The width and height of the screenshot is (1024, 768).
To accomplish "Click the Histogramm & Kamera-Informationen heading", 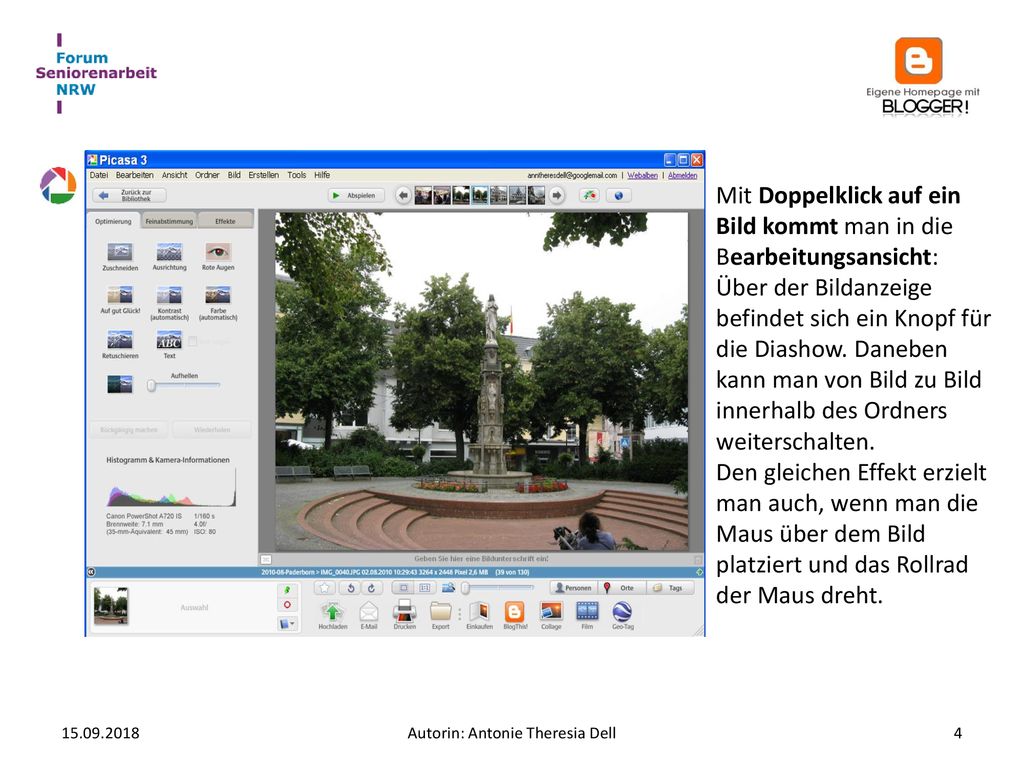I will (168, 460).
